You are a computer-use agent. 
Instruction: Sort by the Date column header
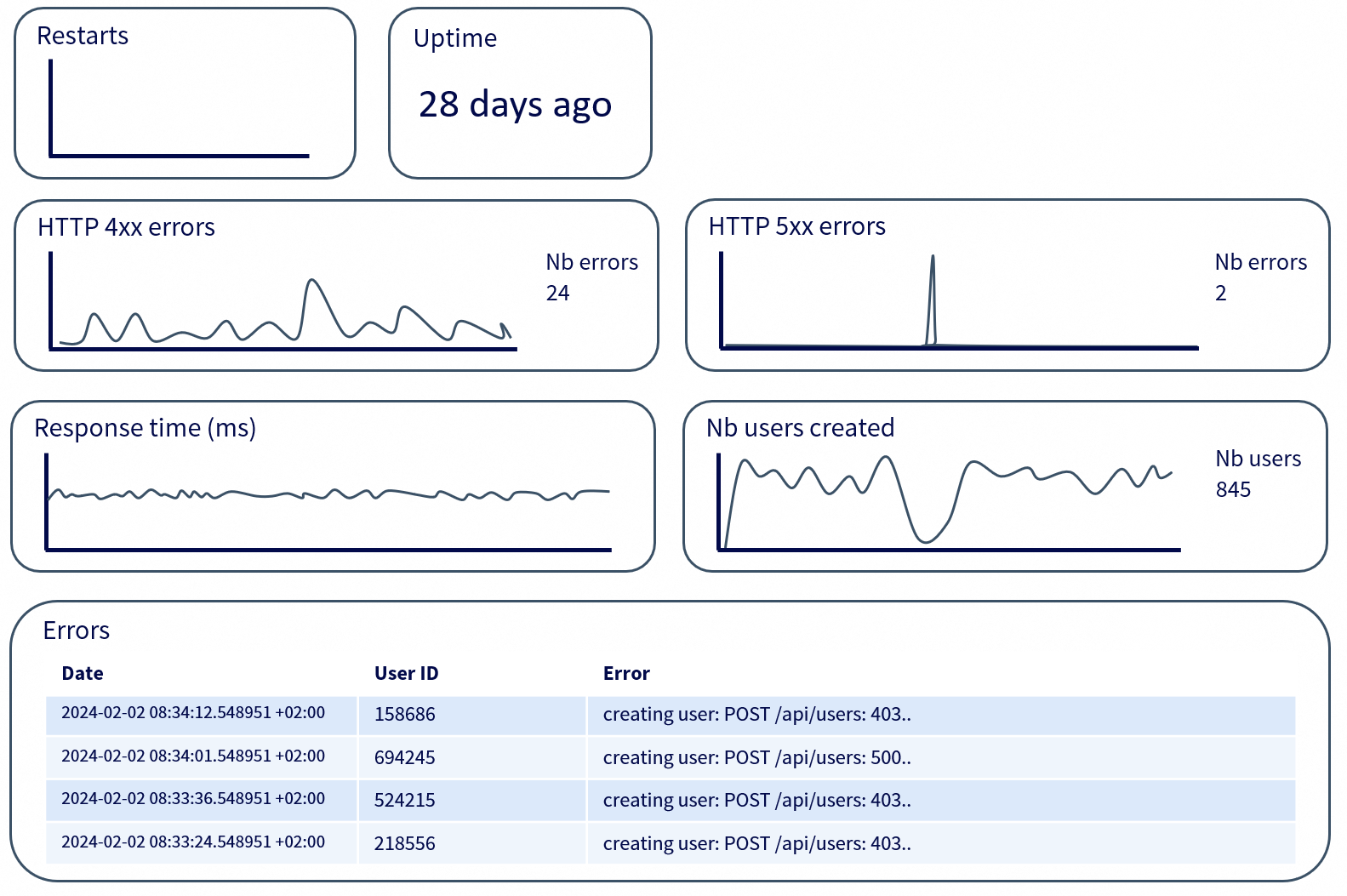tap(83, 674)
